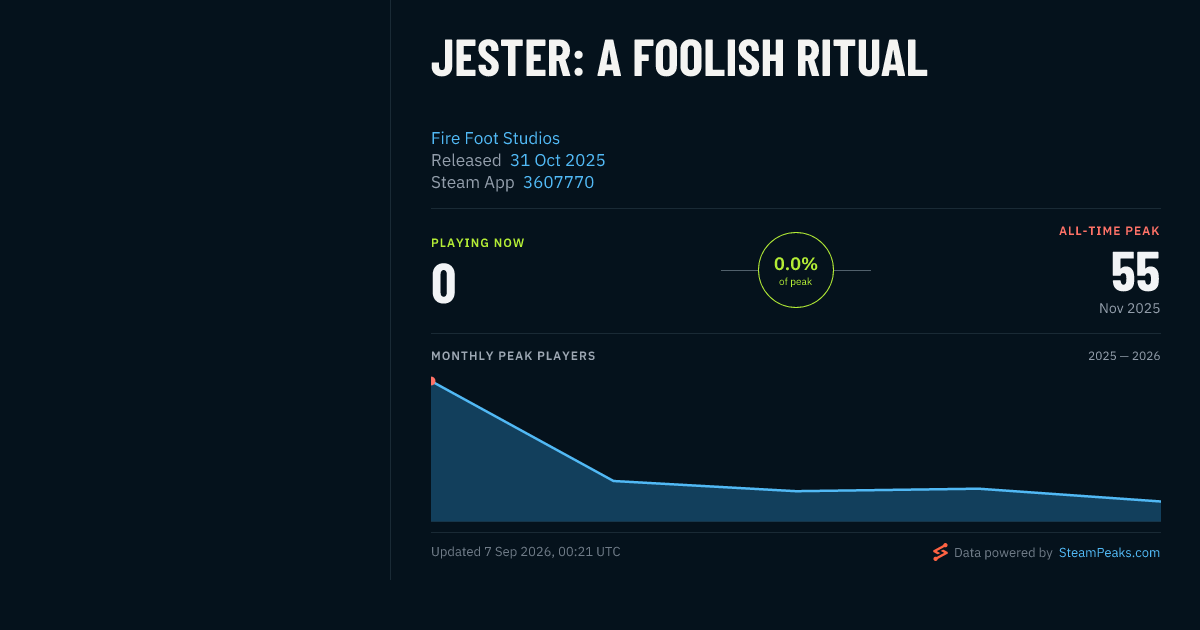Click the red peak marker on chart
Screen dimensions: 1200x630
433,381
